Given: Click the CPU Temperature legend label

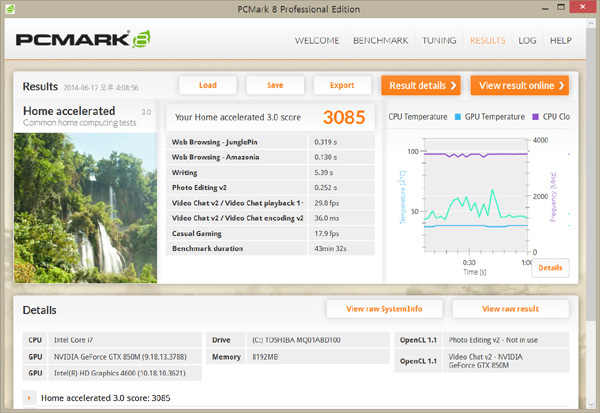Looking at the screenshot, I should 417,117.
